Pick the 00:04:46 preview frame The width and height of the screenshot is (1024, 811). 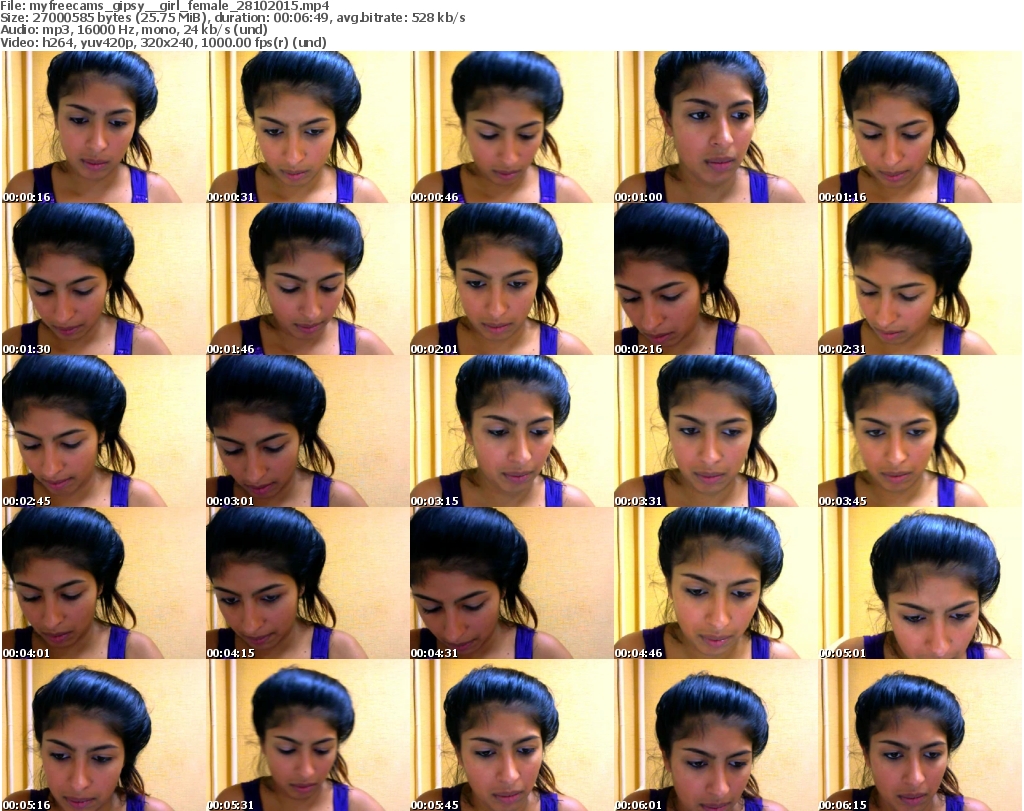716,583
